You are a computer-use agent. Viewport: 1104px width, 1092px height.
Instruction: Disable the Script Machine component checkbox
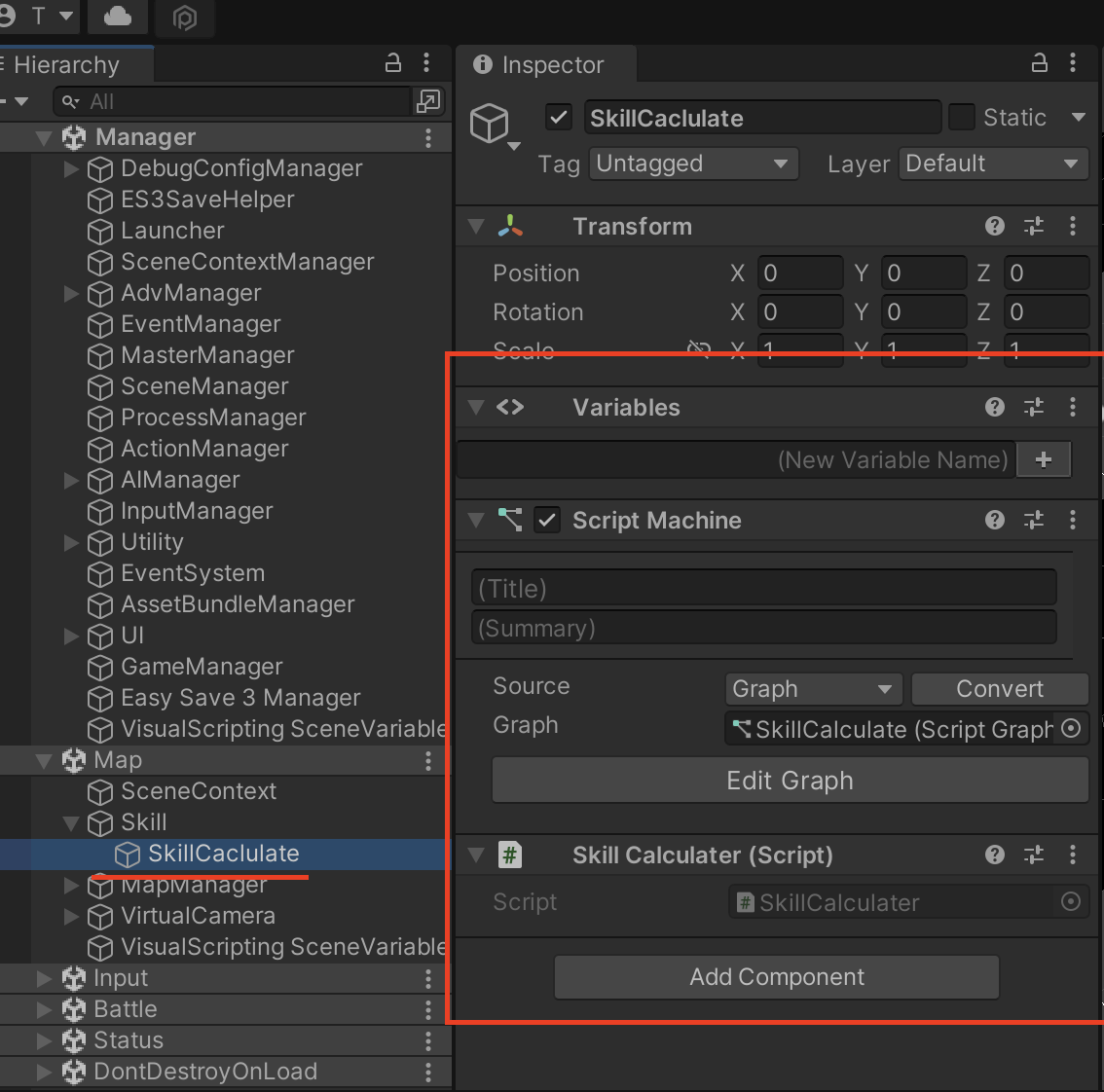tap(547, 521)
